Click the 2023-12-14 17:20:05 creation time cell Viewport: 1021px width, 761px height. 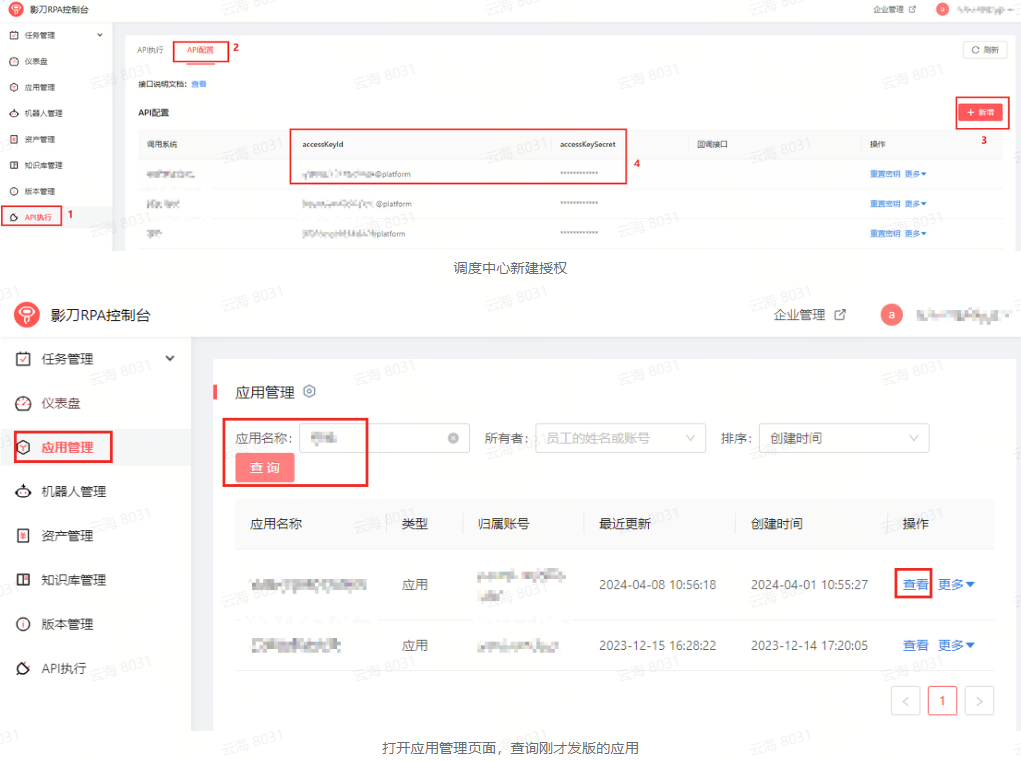809,645
